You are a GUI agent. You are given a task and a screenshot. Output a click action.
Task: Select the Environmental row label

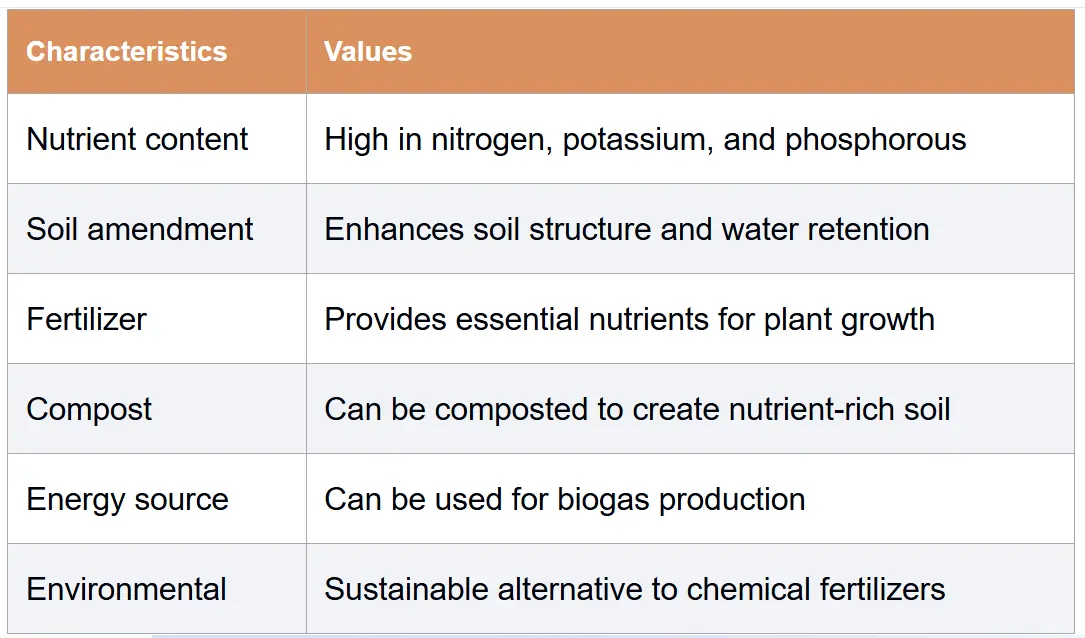pyautogui.click(x=127, y=589)
